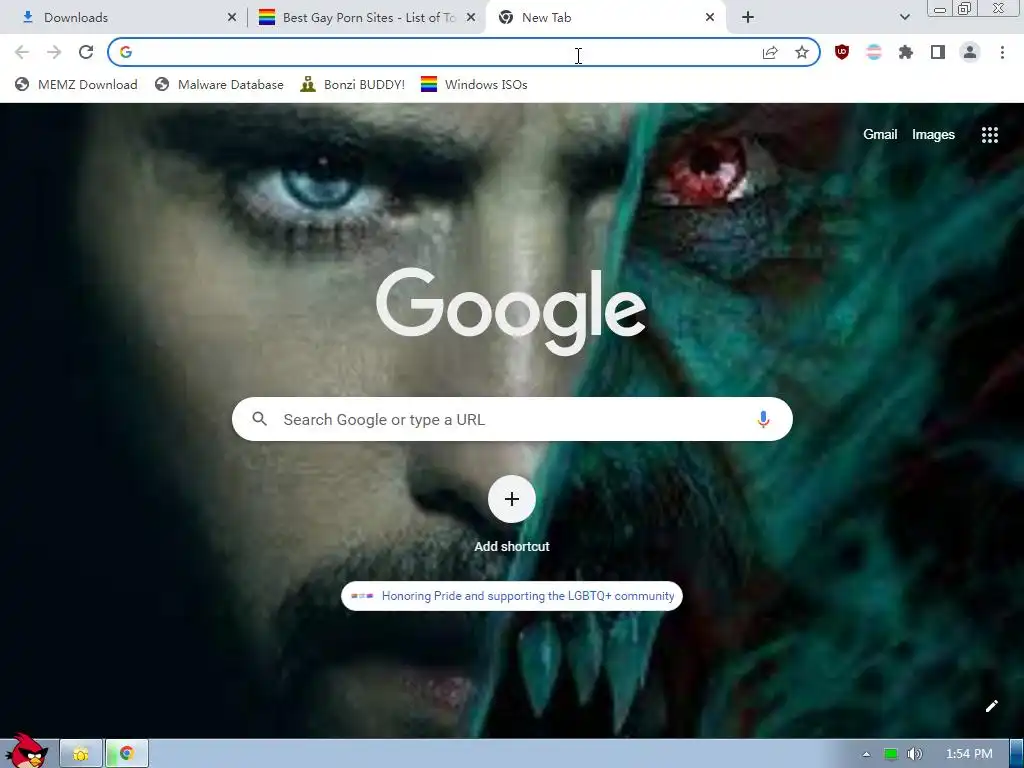Click the Google logo
Viewport: 1024px width, 768px height.
[511, 312]
